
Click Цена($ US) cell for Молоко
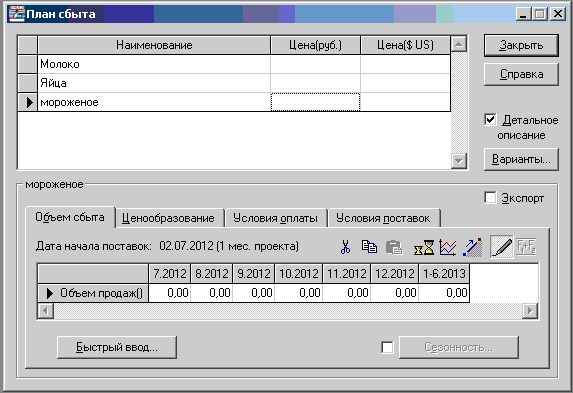tap(405, 64)
